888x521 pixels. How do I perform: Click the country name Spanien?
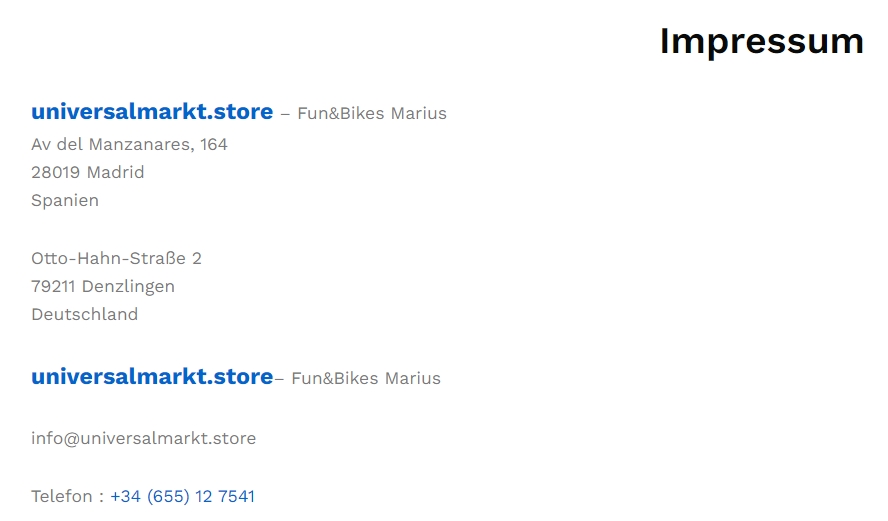[65, 201]
